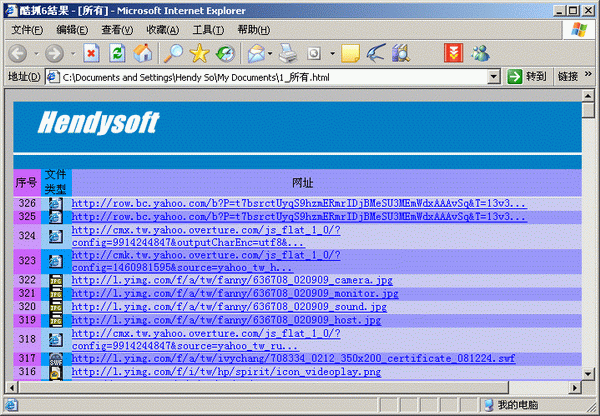Click the 序号 column header
Viewport: 600px width, 416px height.
[27, 183]
